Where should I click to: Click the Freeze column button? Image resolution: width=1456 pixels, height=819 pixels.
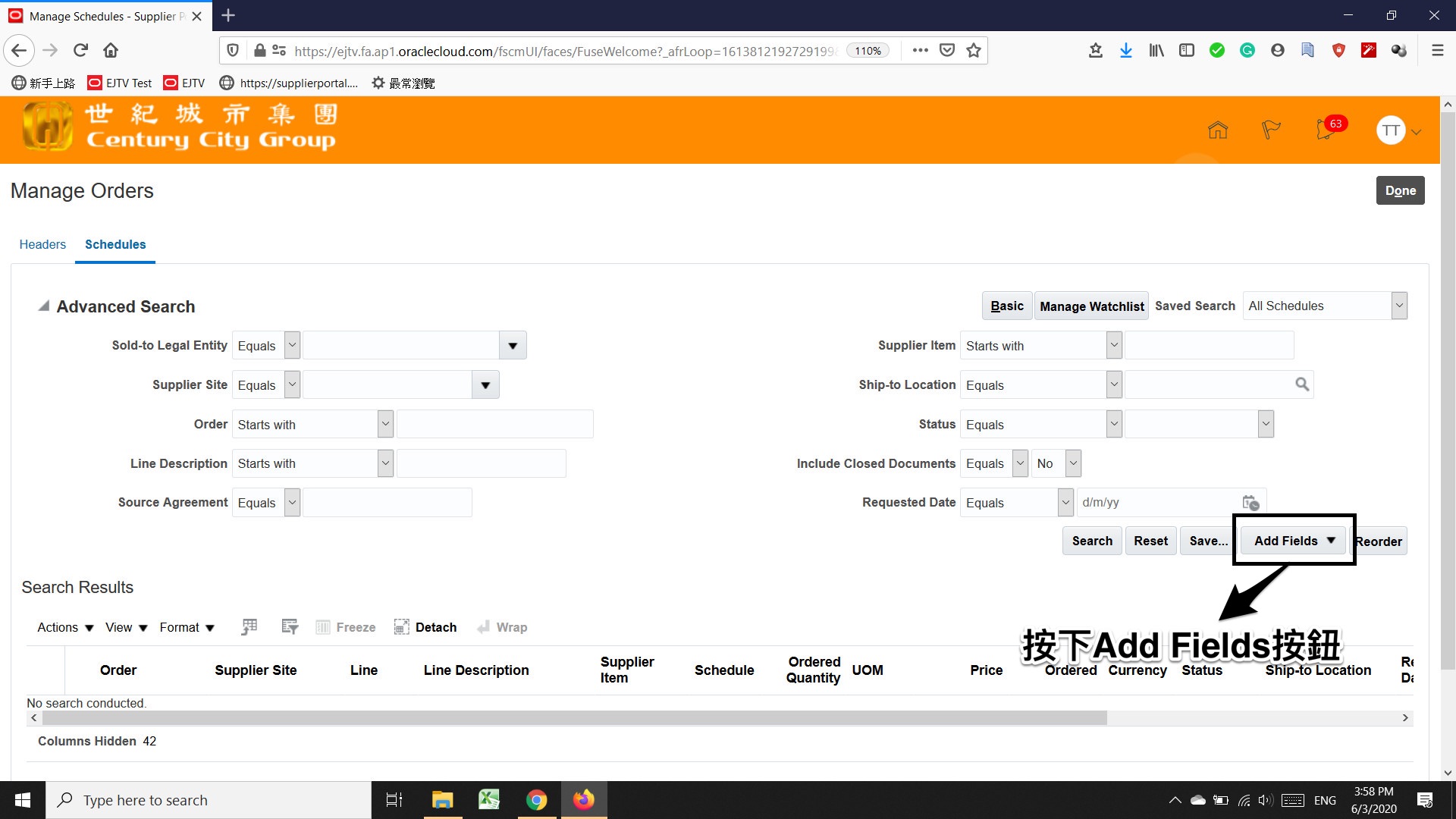(346, 627)
